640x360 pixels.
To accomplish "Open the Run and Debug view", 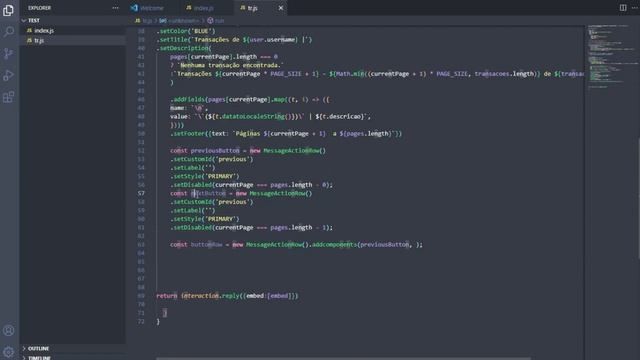I will pyautogui.click(x=8, y=75).
